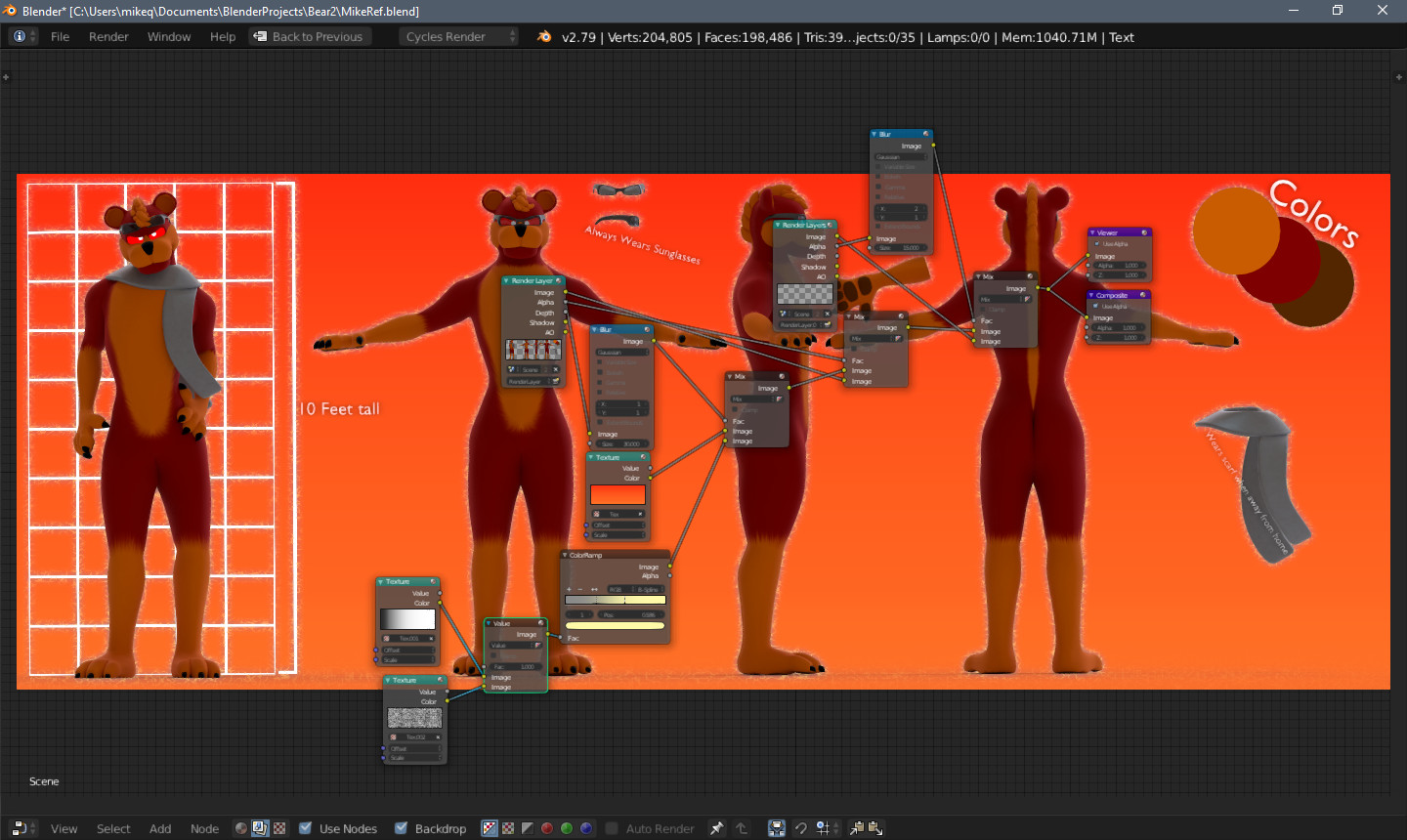Select Red backdrop channel
The image size is (1407, 840).
click(x=547, y=828)
